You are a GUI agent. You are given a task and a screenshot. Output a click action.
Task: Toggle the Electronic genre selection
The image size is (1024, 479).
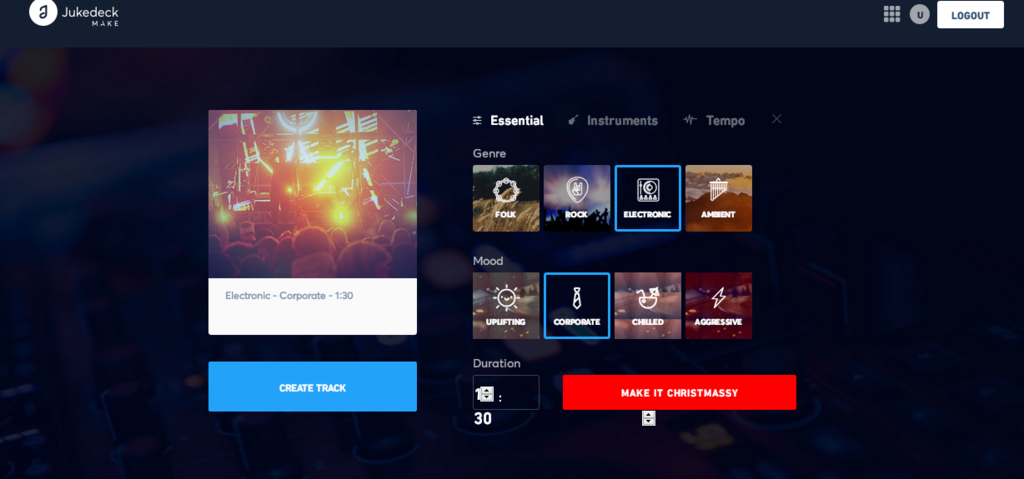[x=648, y=198]
